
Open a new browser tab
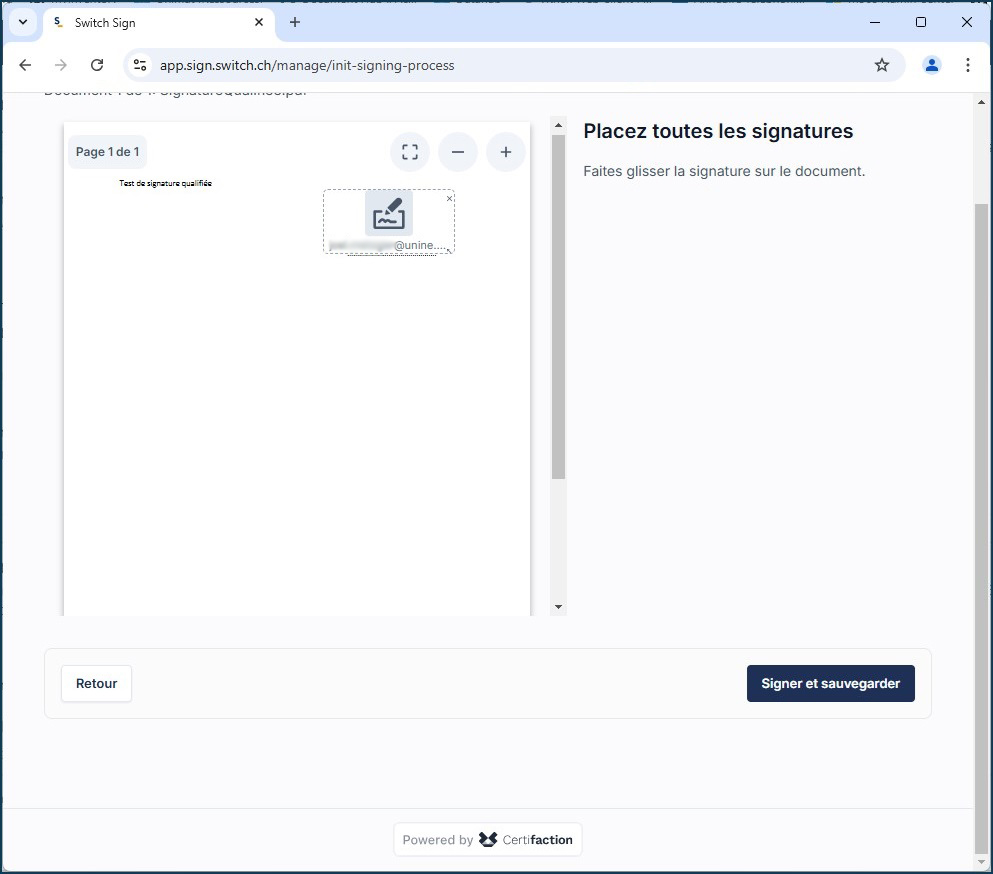[x=295, y=22]
